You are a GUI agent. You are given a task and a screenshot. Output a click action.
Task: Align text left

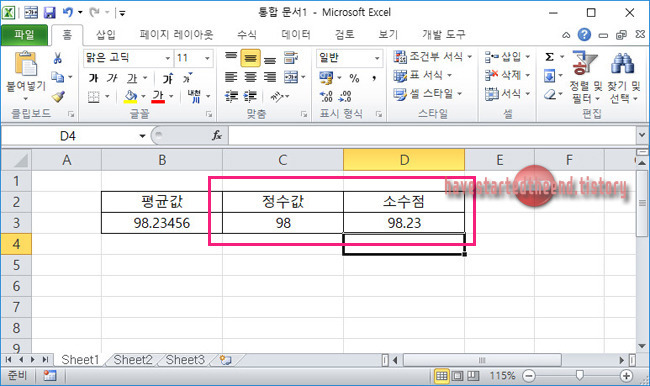(231, 77)
